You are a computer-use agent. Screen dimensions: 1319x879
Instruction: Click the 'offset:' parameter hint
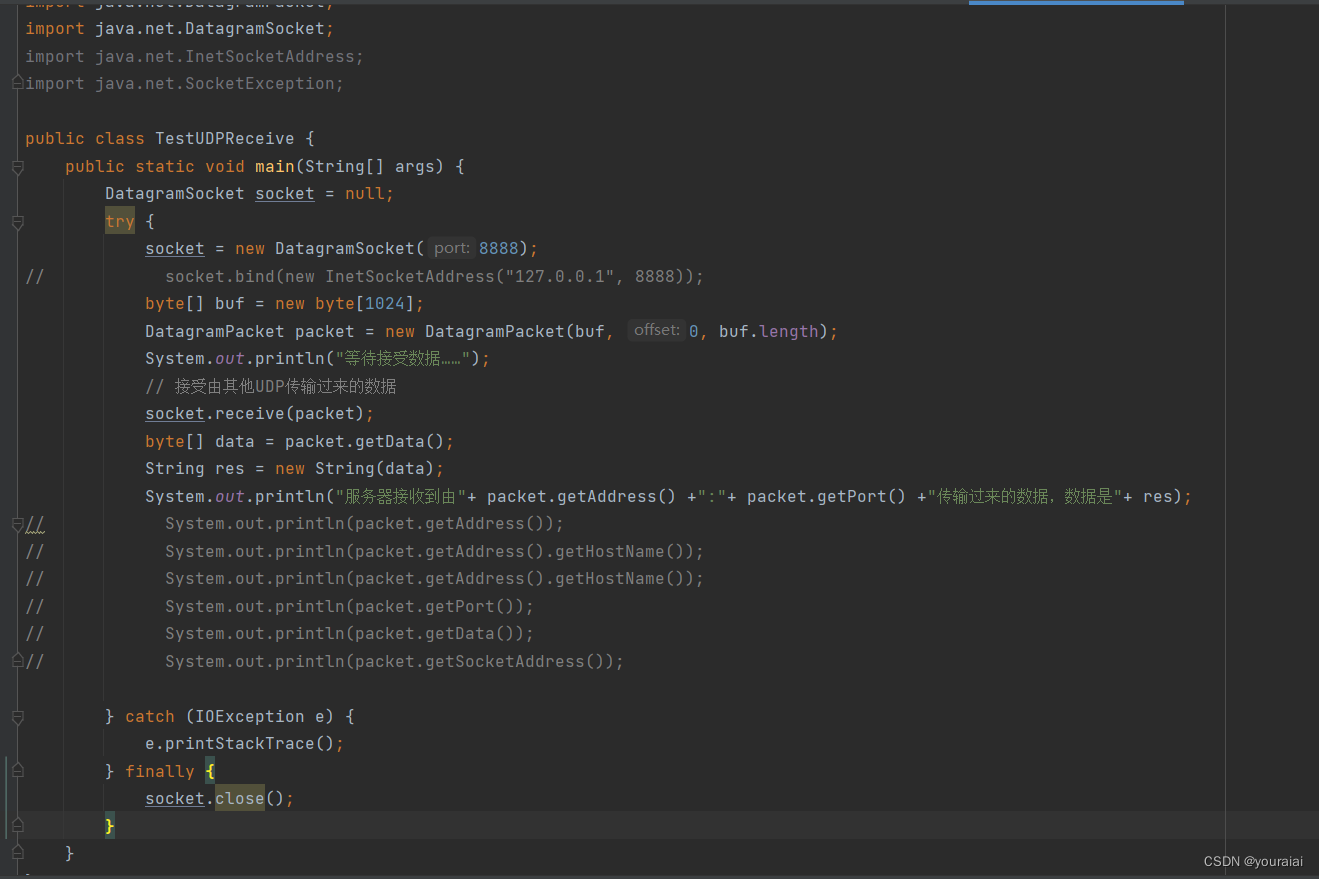click(x=656, y=330)
